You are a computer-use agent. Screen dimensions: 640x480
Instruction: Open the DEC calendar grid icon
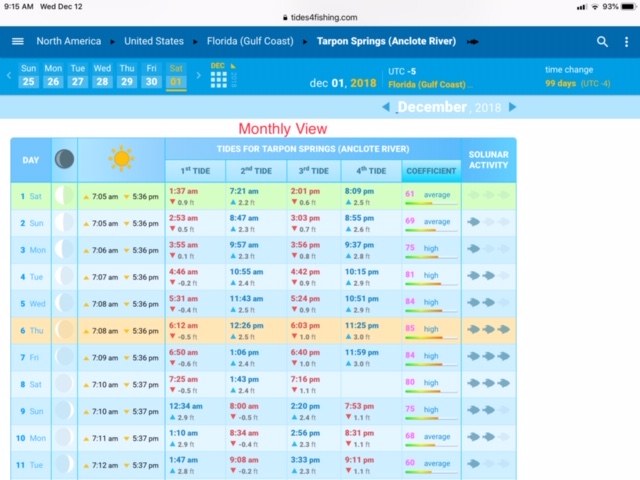click(219, 77)
